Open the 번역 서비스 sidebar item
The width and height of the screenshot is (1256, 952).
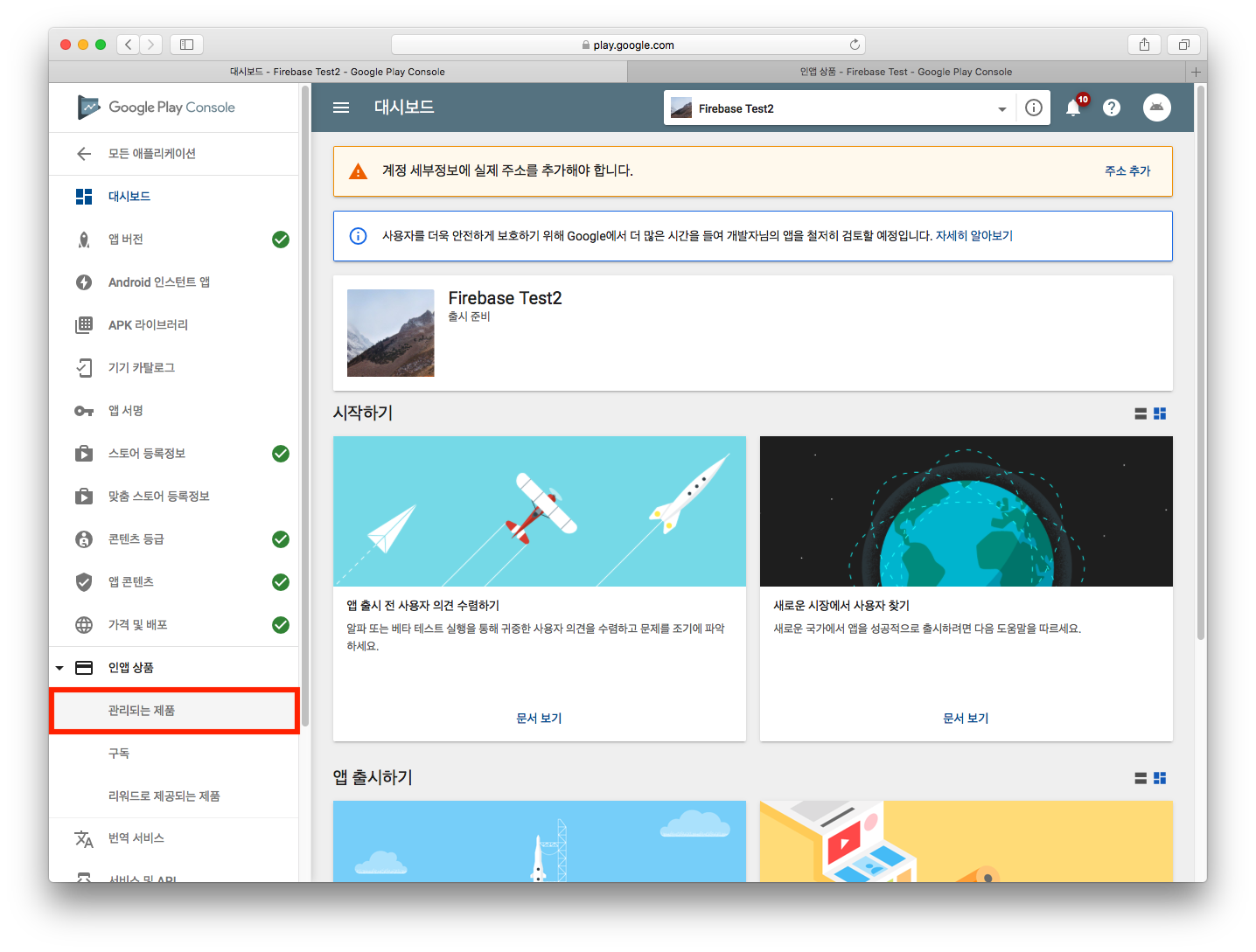point(174,839)
